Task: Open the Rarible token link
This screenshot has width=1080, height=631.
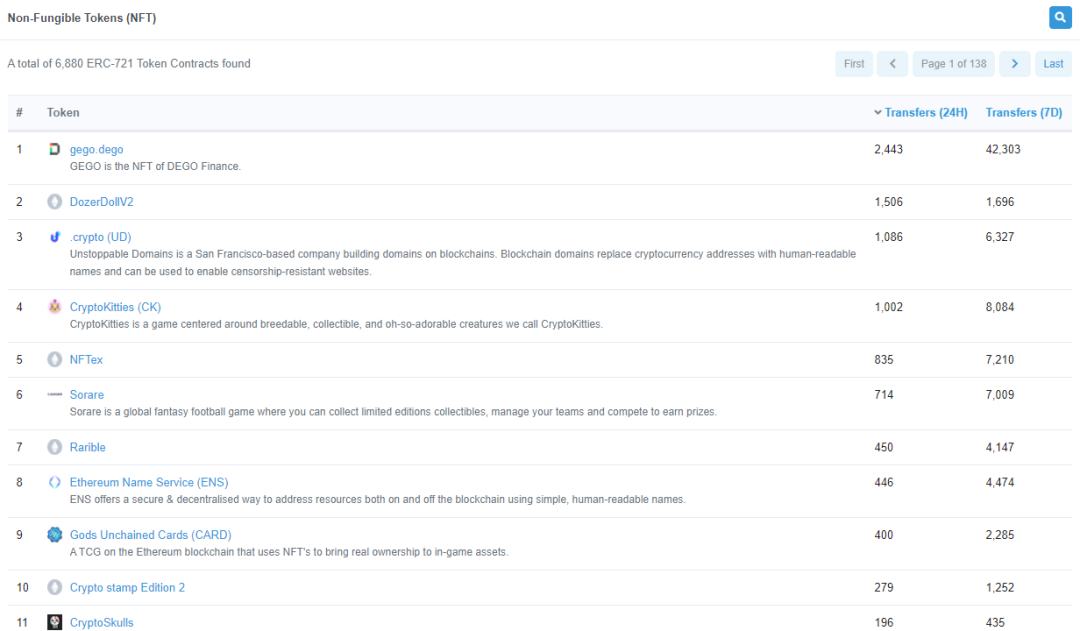Action: [x=87, y=447]
